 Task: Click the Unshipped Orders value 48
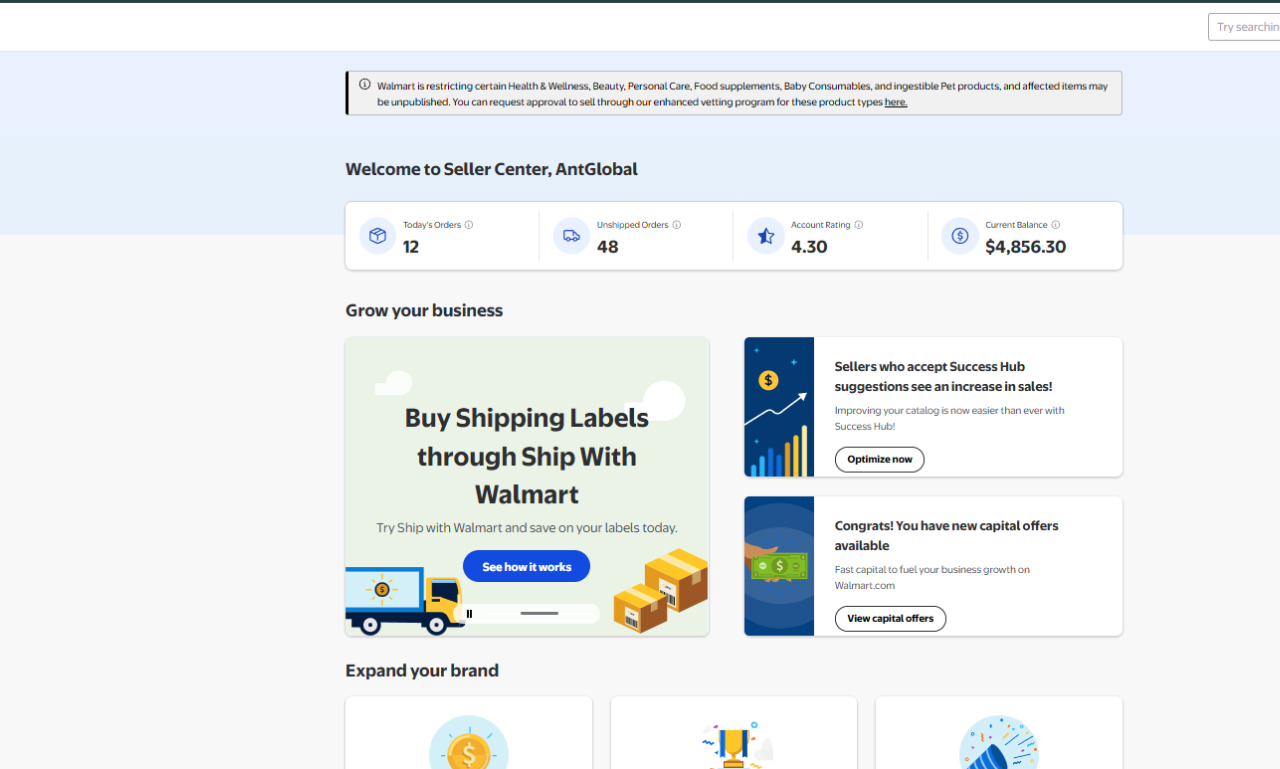click(x=608, y=247)
